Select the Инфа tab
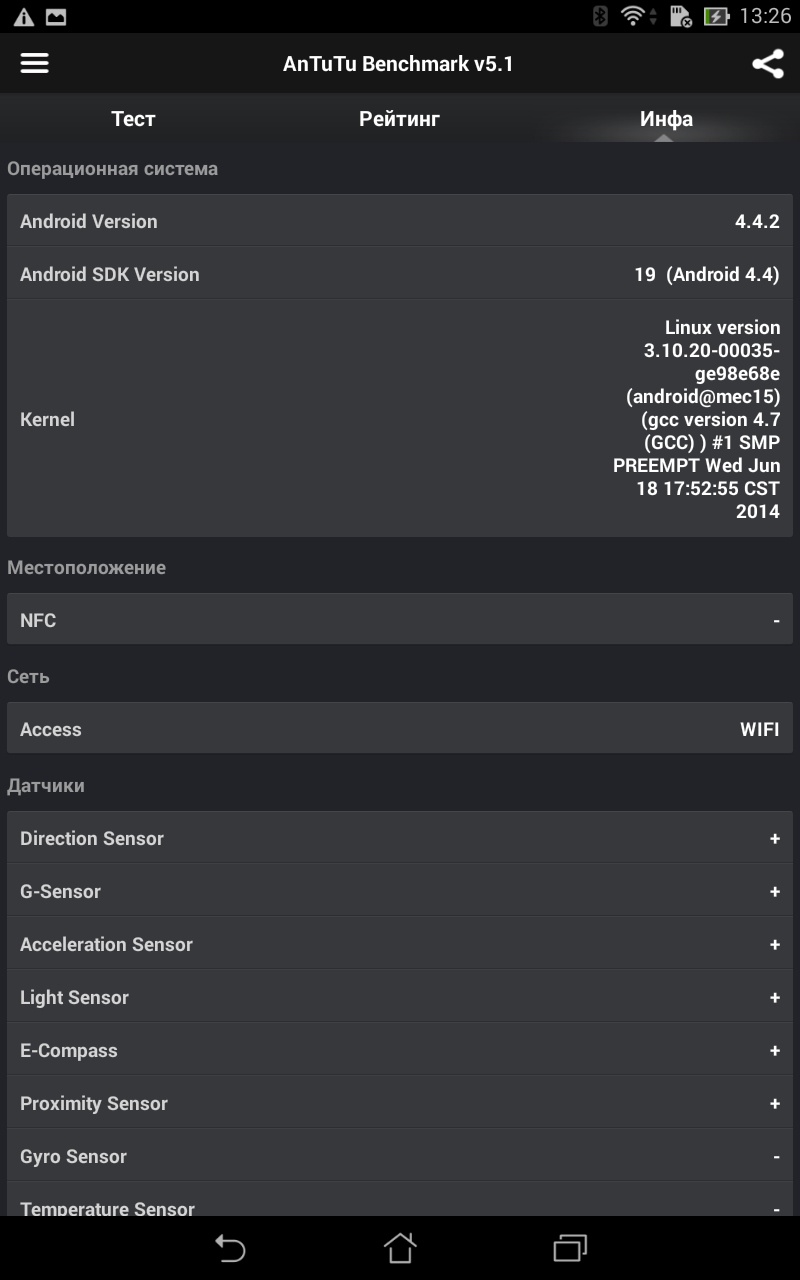This screenshot has width=800, height=1280. pyautogui.click(x=666, y=119)
